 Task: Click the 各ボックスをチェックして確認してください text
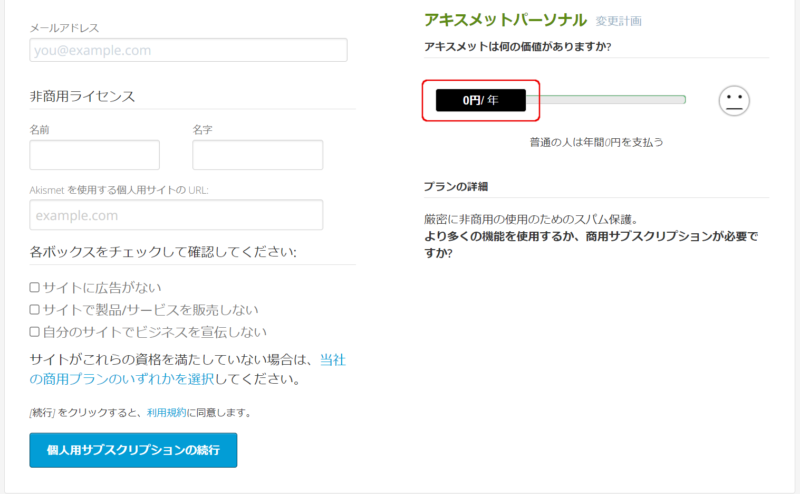(163, 252)
